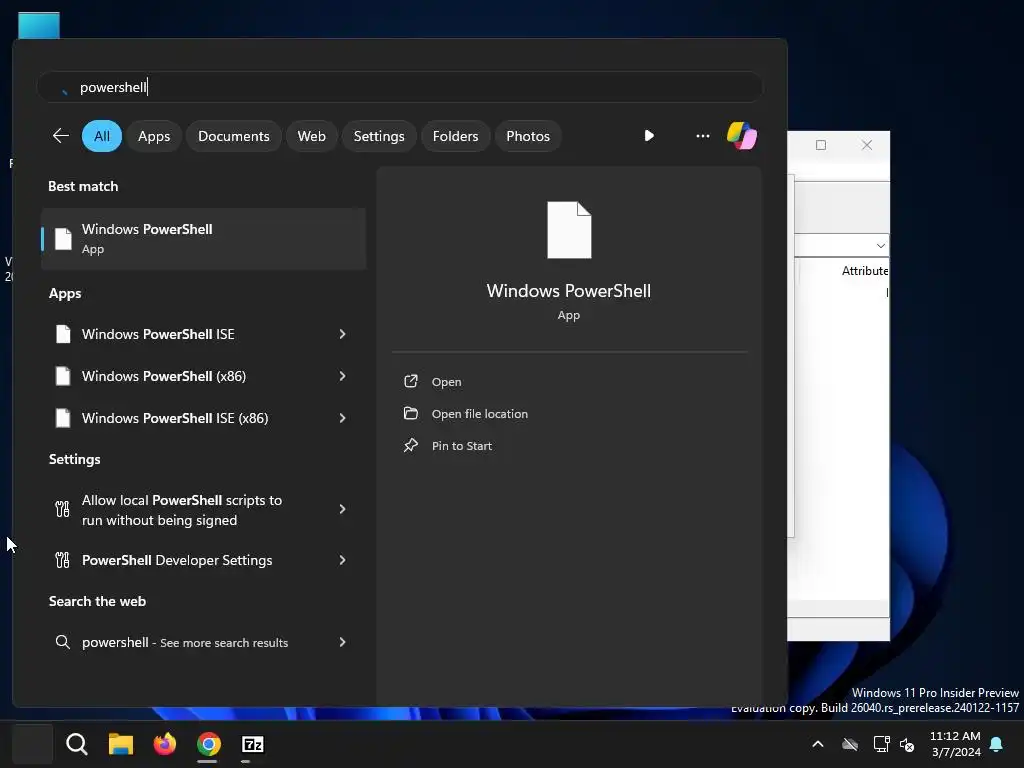Click the Windows PowerShell ISE file icon

pyautogui.click(x=63, y=334)
